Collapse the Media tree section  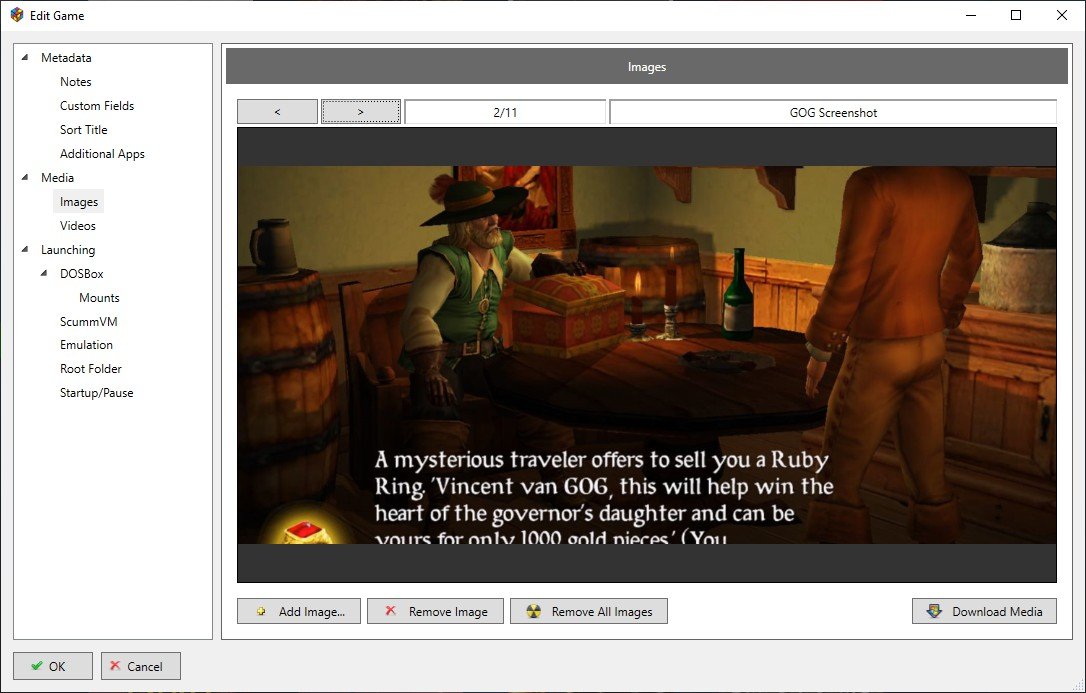pyautogui.click(x=26, y=177)
